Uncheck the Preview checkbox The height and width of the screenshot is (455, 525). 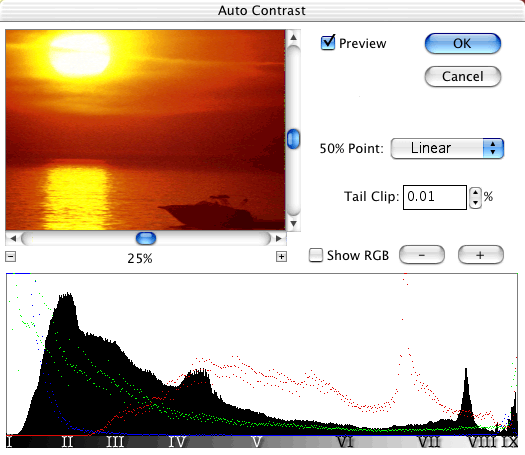tap(328, 43)
